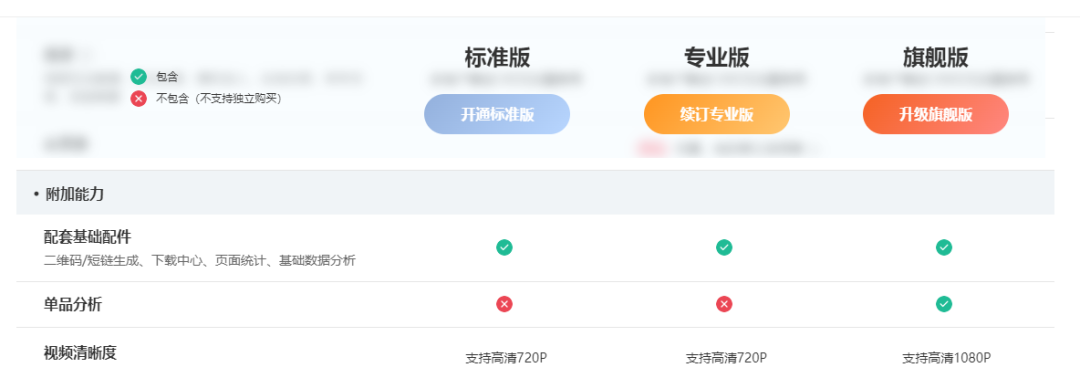
Task: Select the 专业版 column heading
Action: (x=716, y=58)
